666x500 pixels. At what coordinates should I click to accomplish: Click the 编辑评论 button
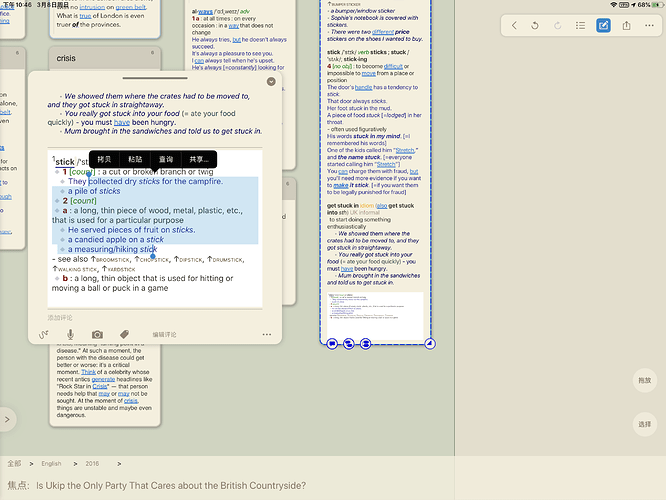pos(164,335)
